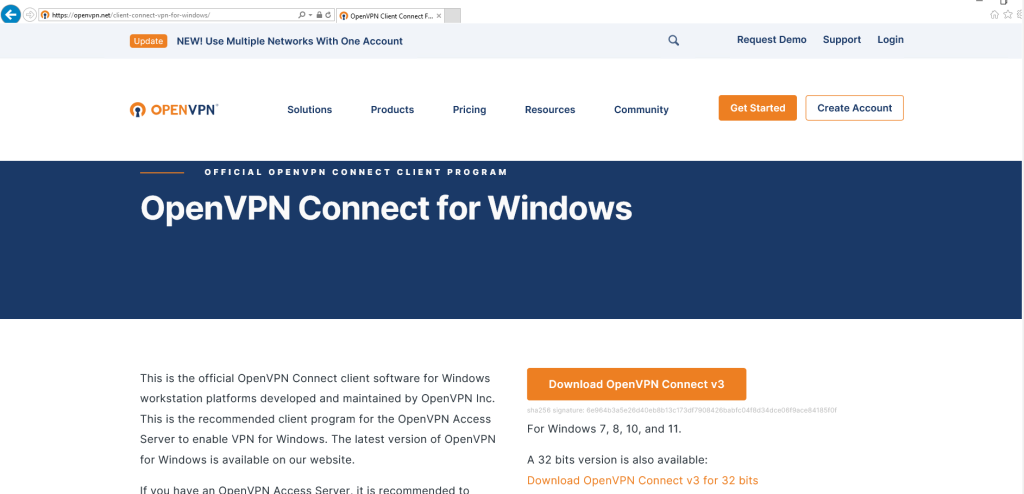Click the orange Update badge

pos(148,41)
